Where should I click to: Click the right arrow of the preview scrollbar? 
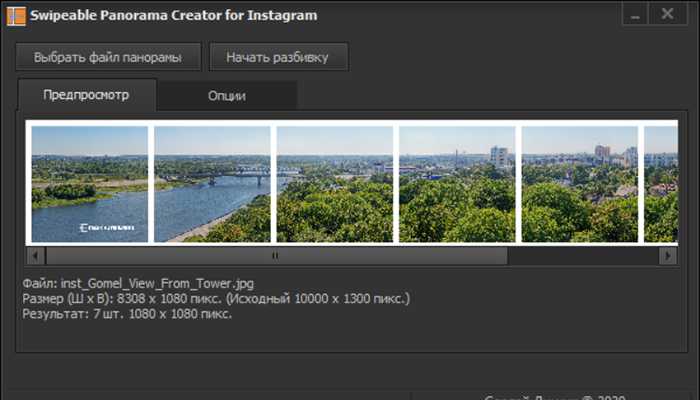(667, 256)
